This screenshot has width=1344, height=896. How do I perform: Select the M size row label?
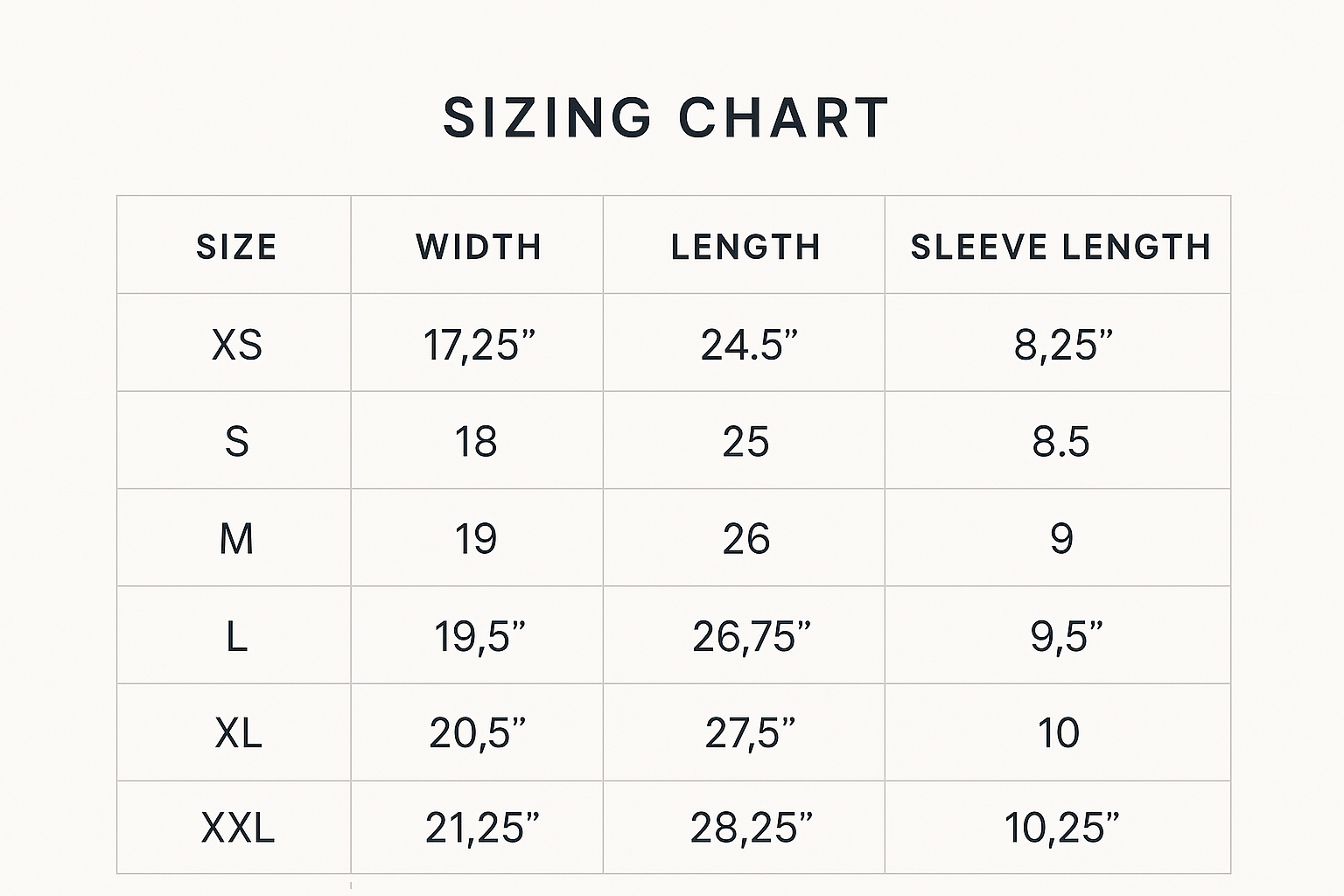point(236,538)
